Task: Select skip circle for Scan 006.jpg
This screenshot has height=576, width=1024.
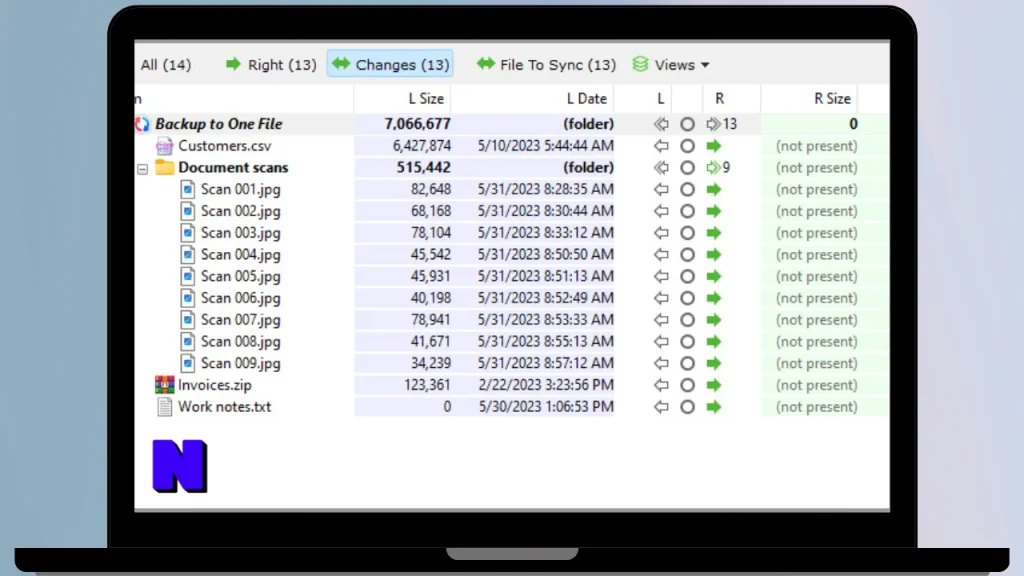Action: pos(687,298)
